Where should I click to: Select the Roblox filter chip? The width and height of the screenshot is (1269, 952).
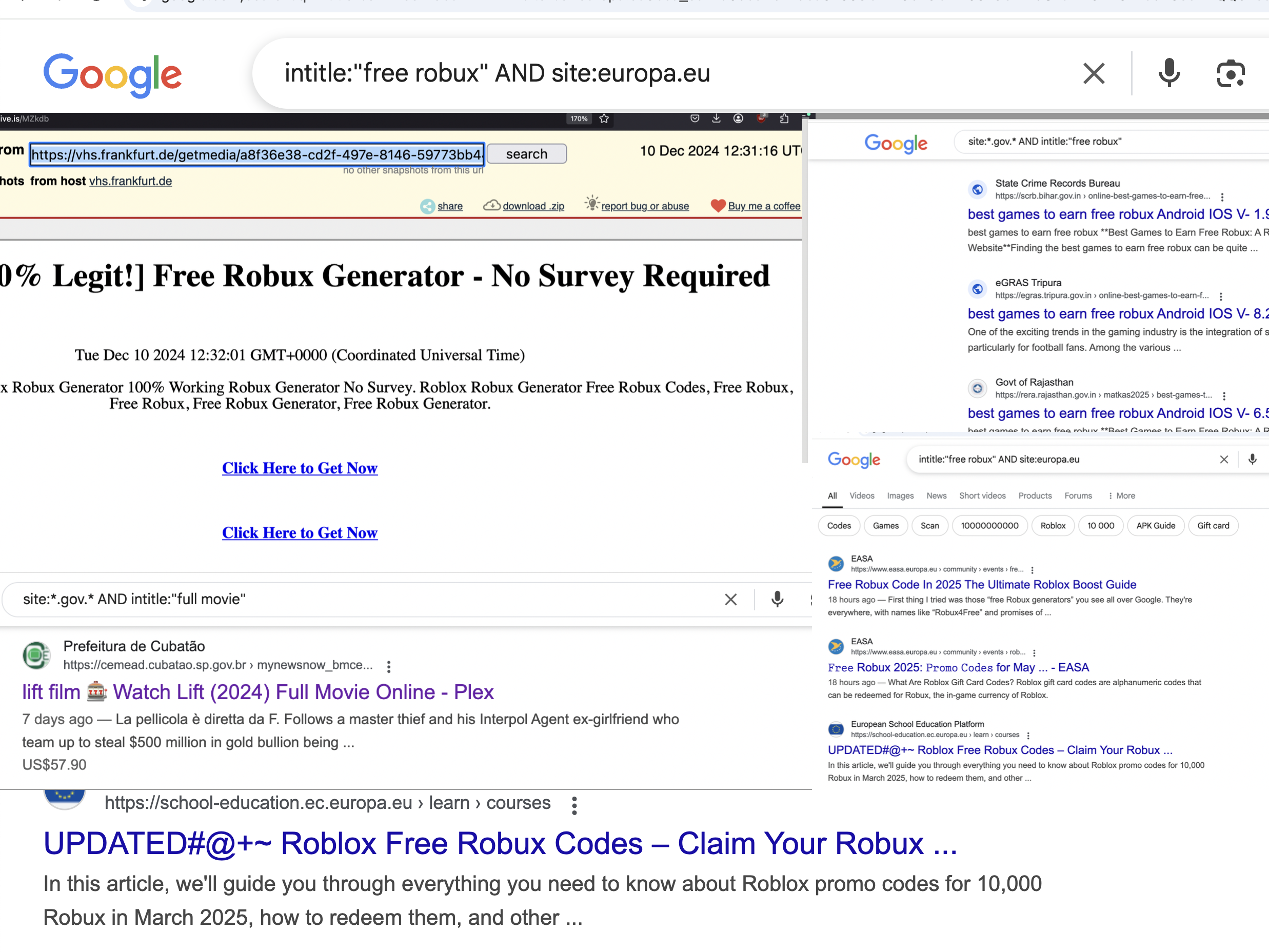point(1053,526)
